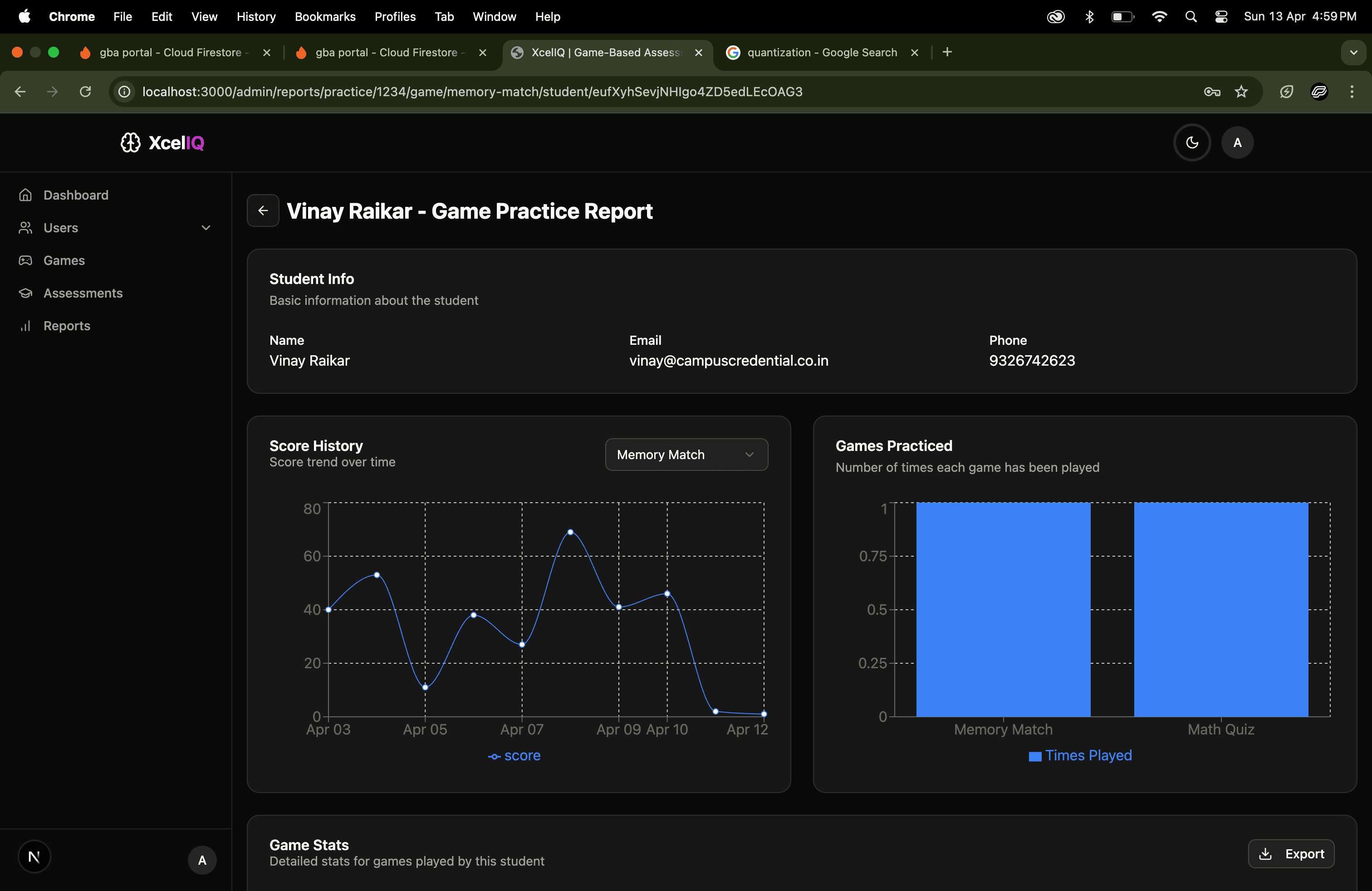Bookmark this page with the star icon

(x=1241, y=92)
